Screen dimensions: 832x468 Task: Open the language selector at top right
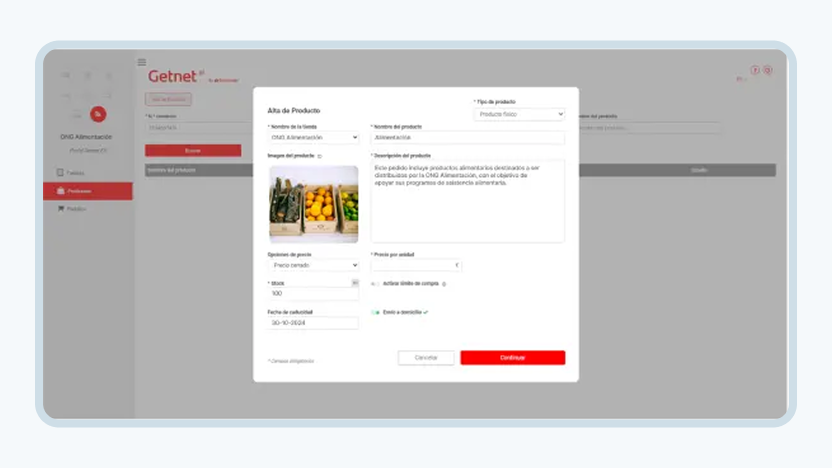[x=741, y=79]
